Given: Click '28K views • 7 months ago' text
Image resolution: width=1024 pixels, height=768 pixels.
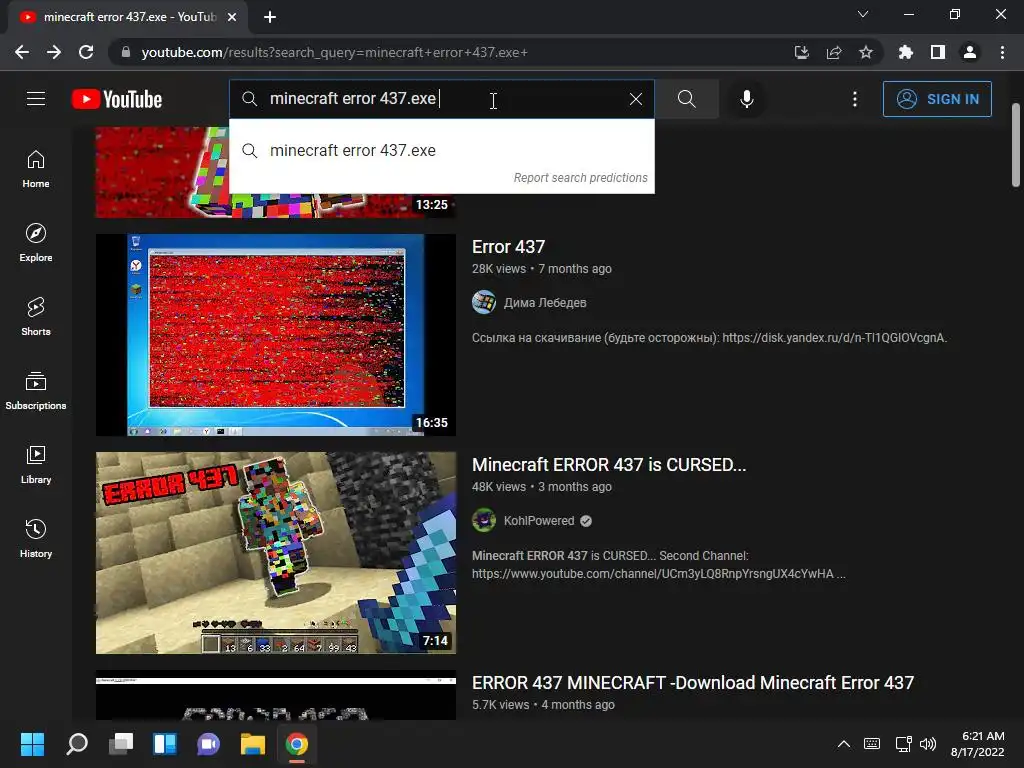Looking at the screenshot, I should [541, 269].
